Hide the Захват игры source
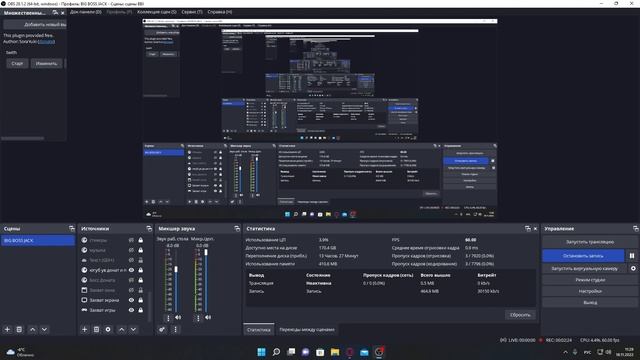The width and height of the screenshot is (640, 360). (x=131, y=310)
